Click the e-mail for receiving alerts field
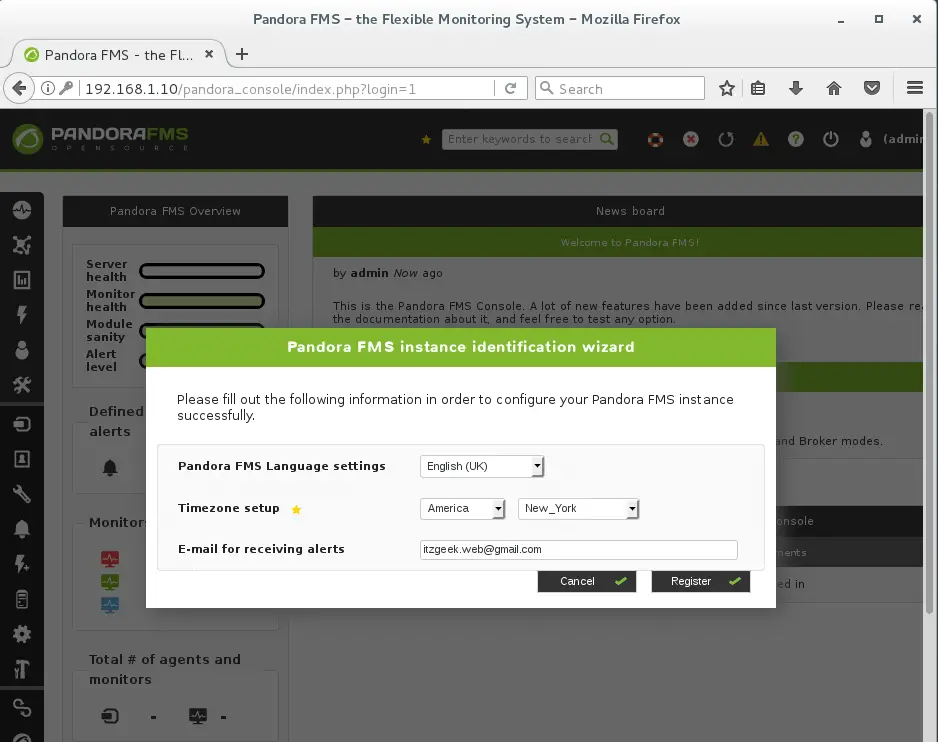Screen dimensions: 938x742 coord(578,549)
